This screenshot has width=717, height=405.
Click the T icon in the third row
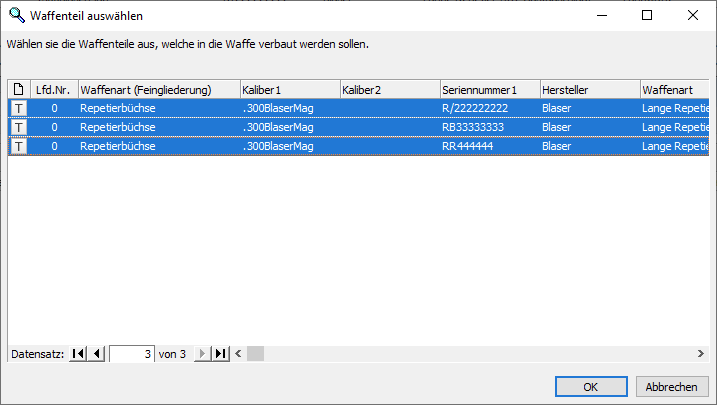(18, 146)
